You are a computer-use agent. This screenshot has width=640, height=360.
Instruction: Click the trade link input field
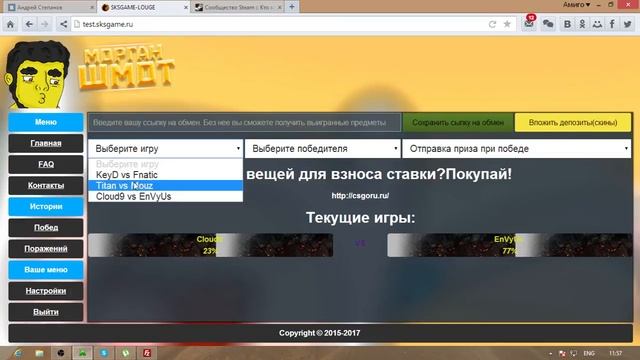(244, 122)
